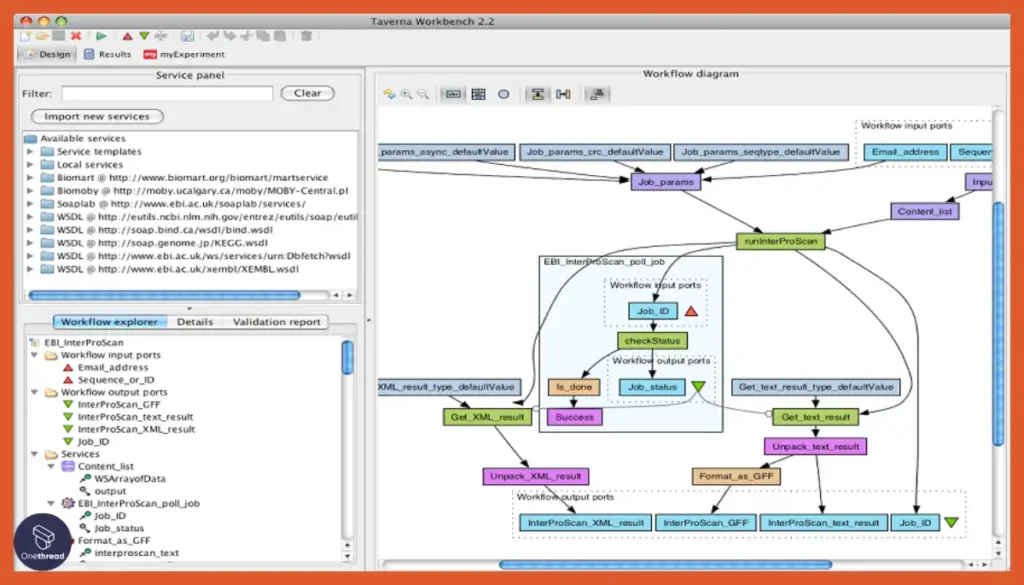Open an existing workflow file icon
Image resolution: width=1024 pixels, height=585 pixels.
tap(42, 36)
